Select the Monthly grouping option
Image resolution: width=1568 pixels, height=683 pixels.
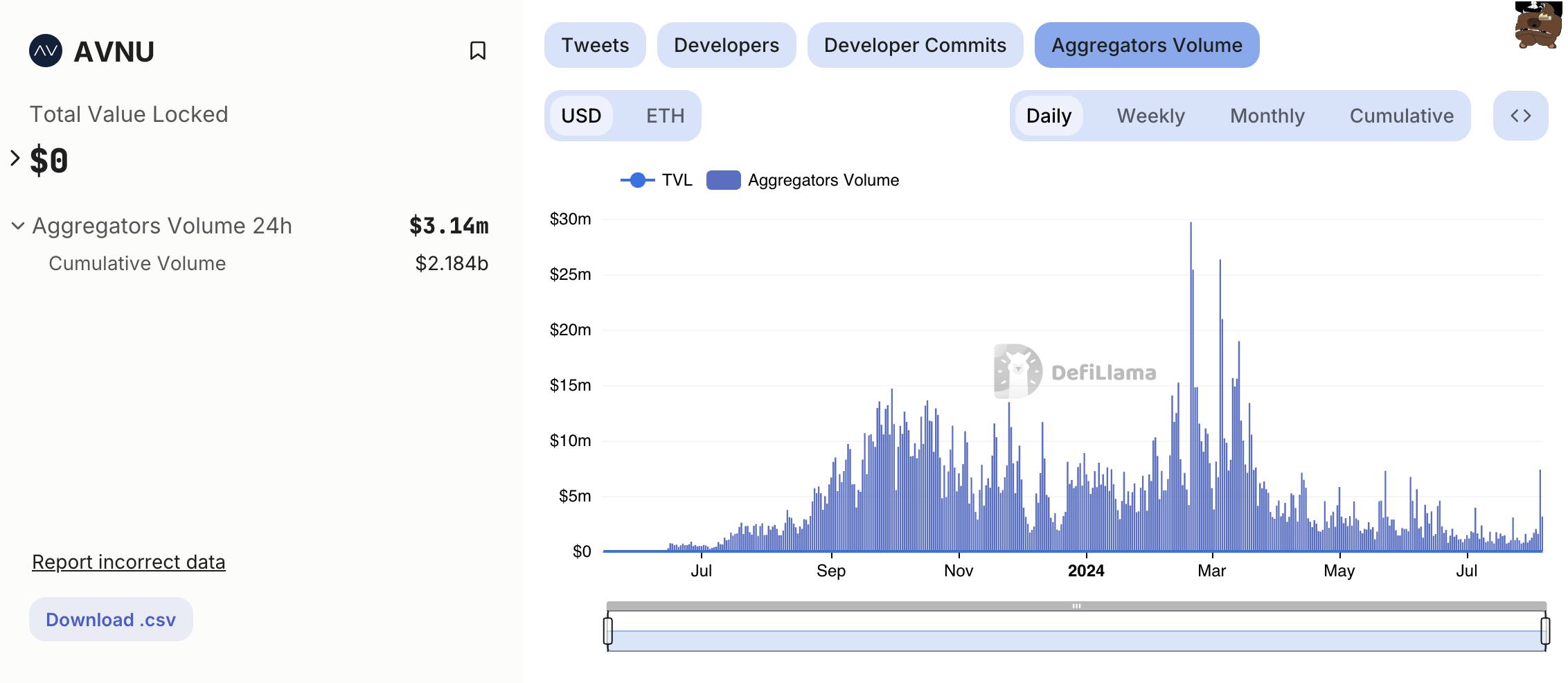point(1267,116)
